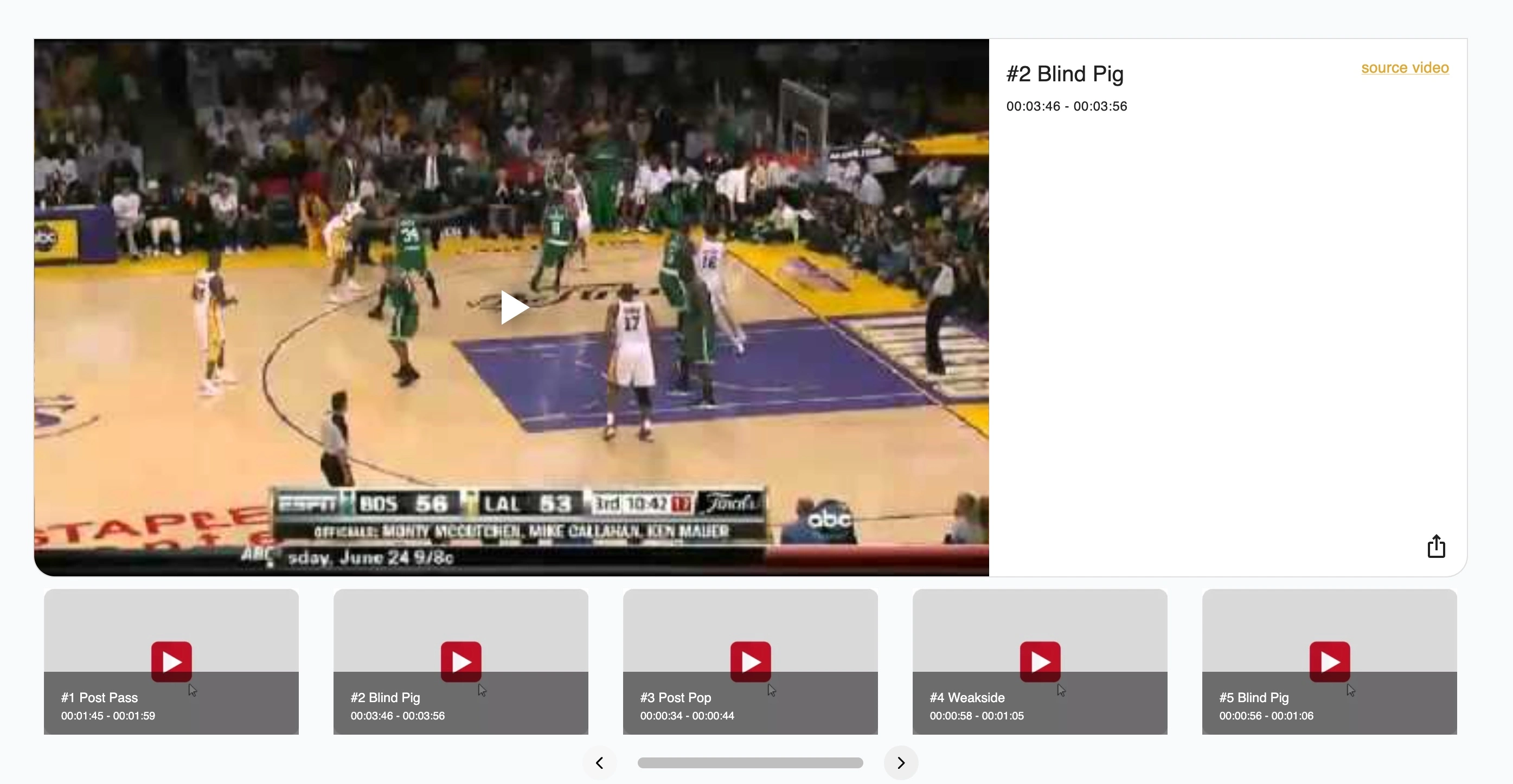1513x784 pixels.
Task: Advance the carousel using the right arrow control
Action: click(x=900, y=762)
